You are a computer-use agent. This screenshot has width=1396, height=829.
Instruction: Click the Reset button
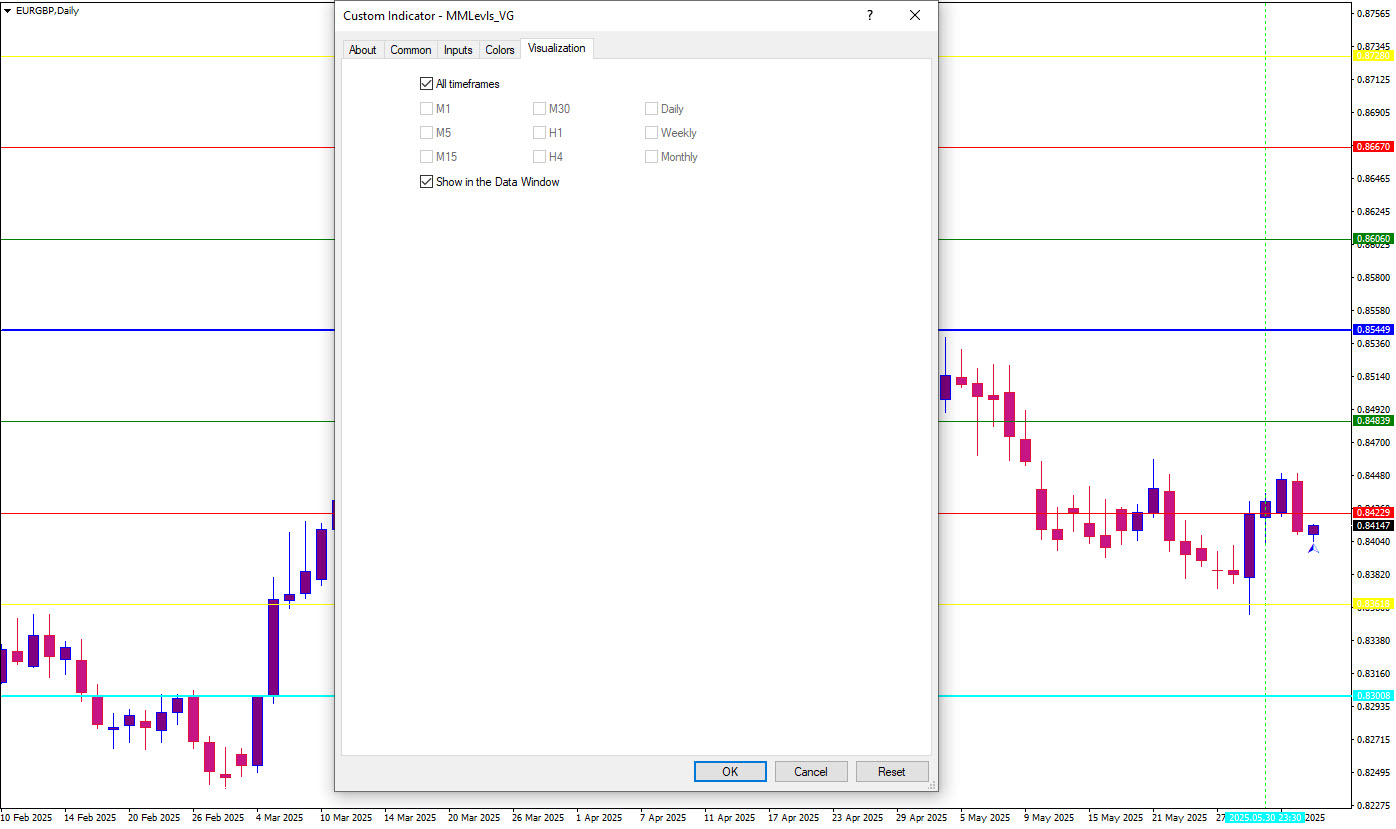(891, 771)
